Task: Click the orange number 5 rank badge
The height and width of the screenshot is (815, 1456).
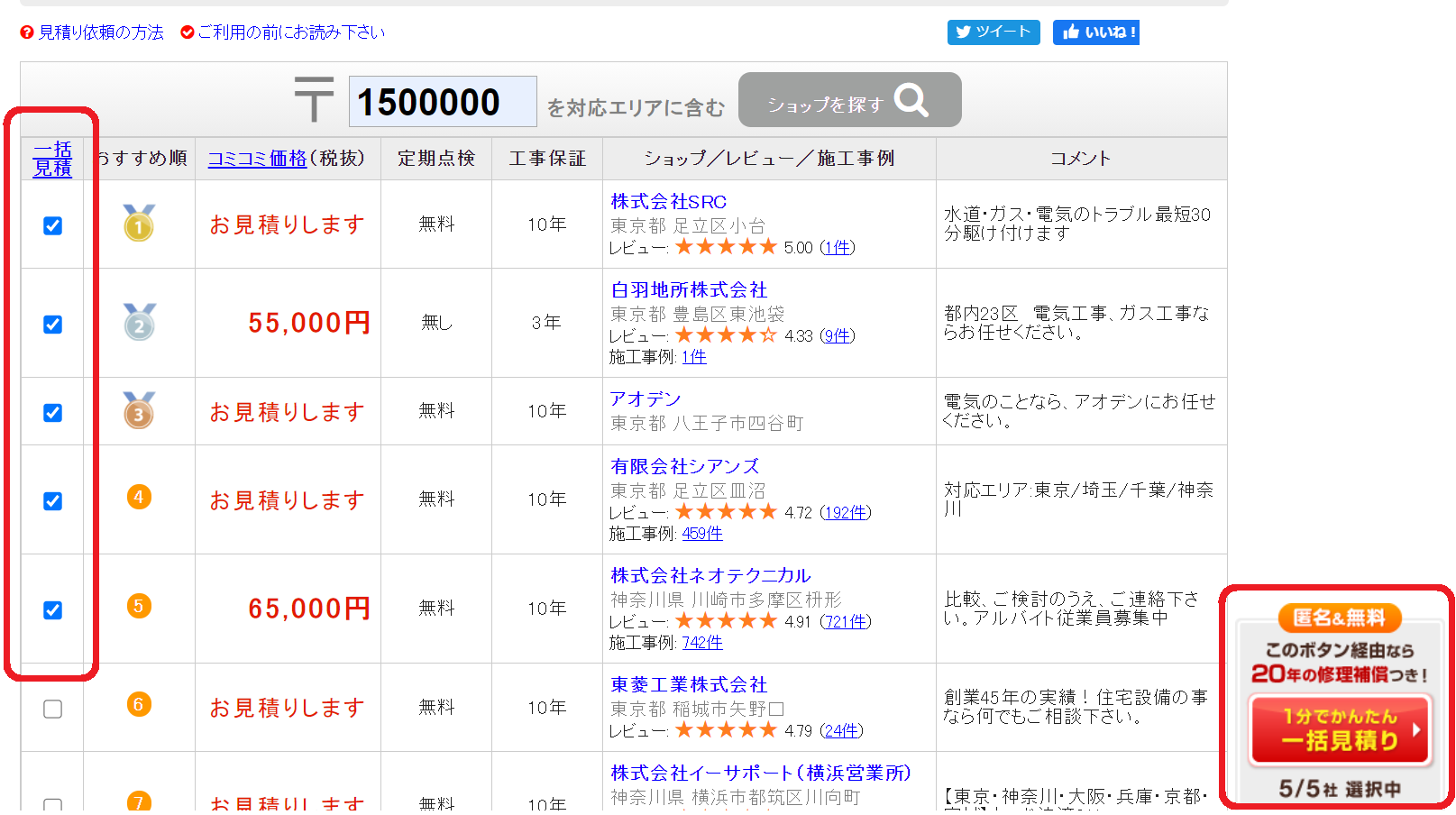Action: (139, 606)
